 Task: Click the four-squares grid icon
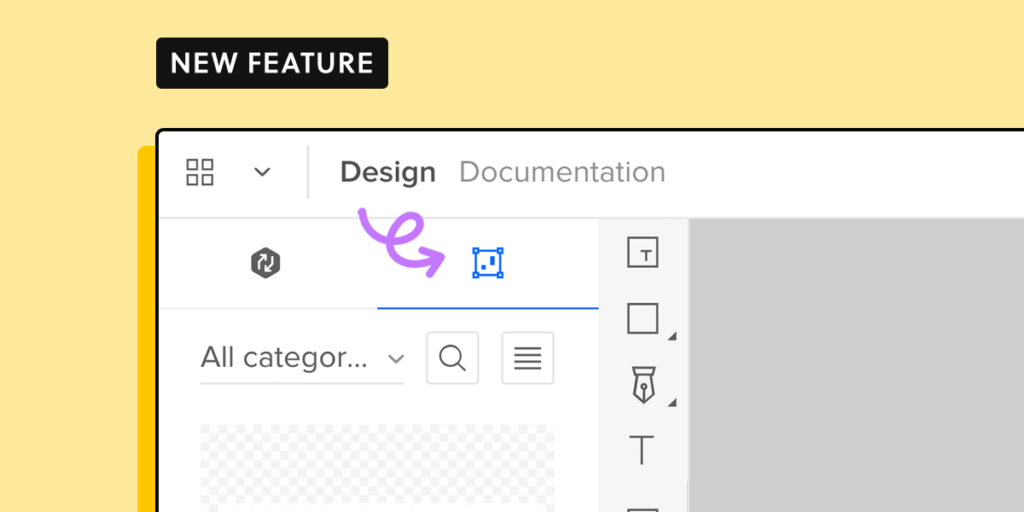200,172
